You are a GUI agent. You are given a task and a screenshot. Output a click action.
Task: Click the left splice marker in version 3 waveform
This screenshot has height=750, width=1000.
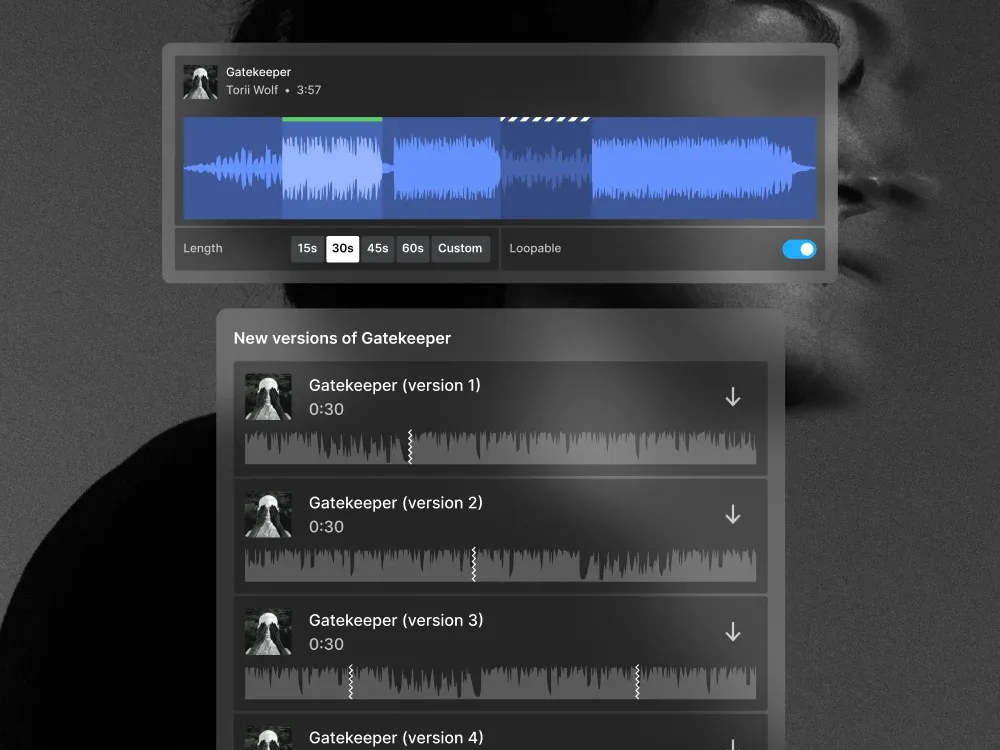pos(351,682)
